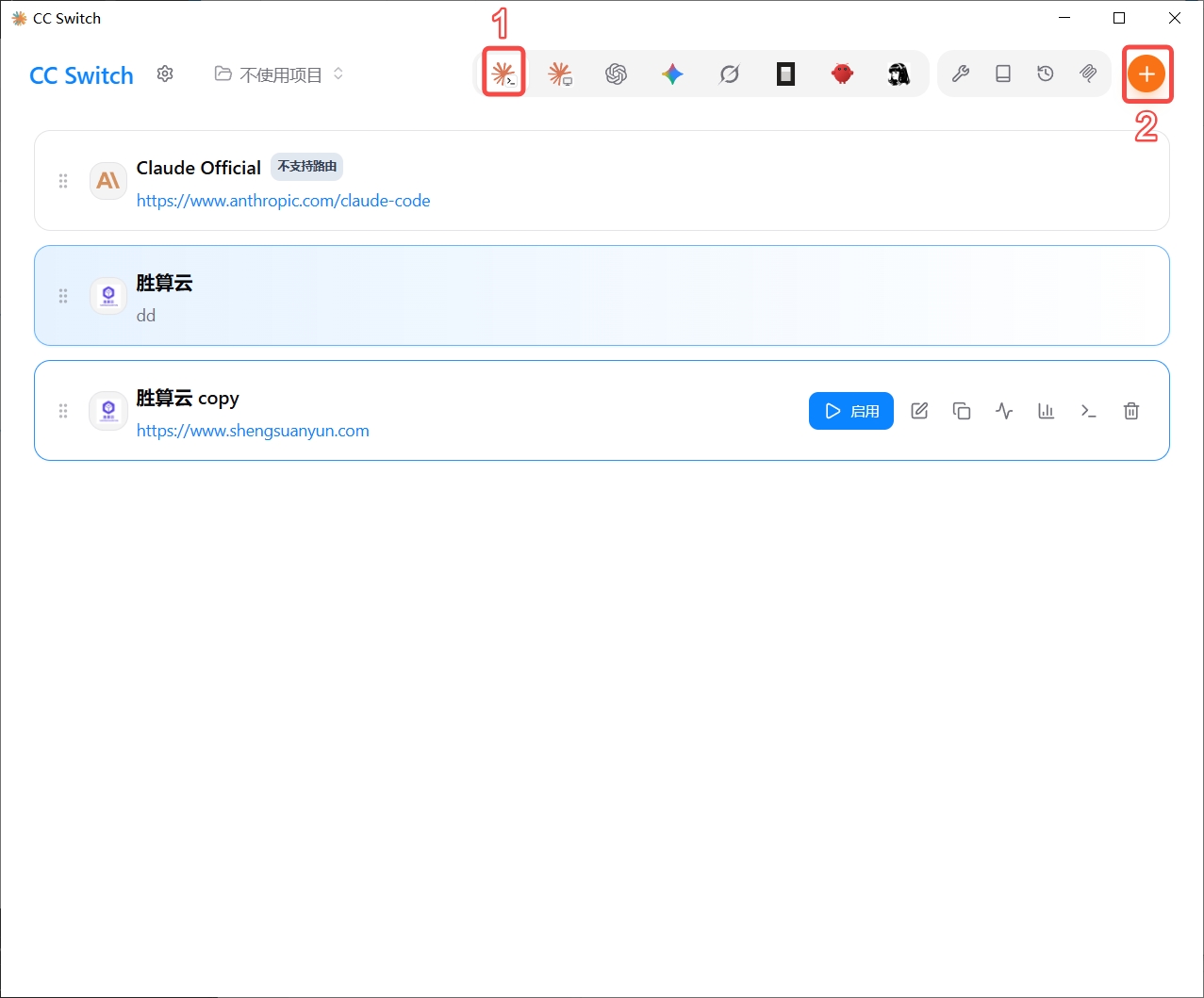Open the book icon in toolbar

click(x=1003, y=74)
